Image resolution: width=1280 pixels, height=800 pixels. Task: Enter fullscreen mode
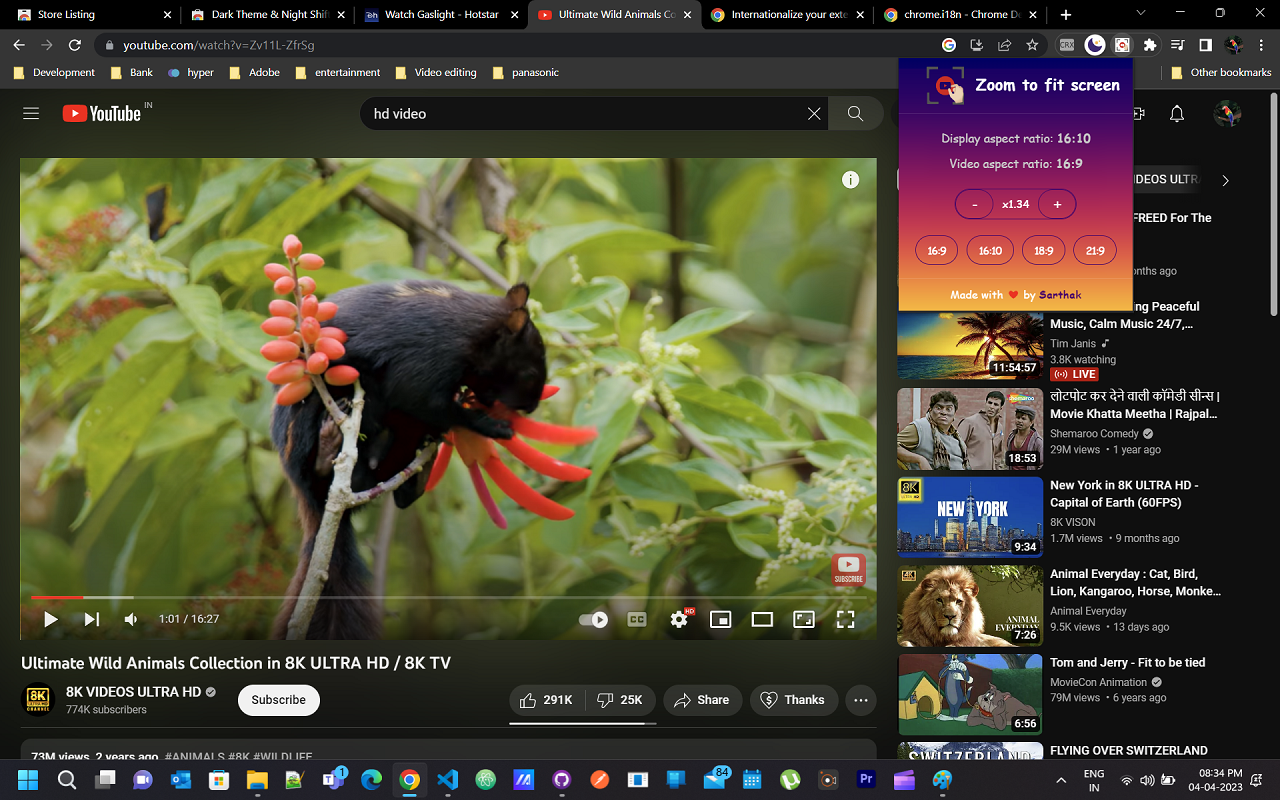[845, 619]
